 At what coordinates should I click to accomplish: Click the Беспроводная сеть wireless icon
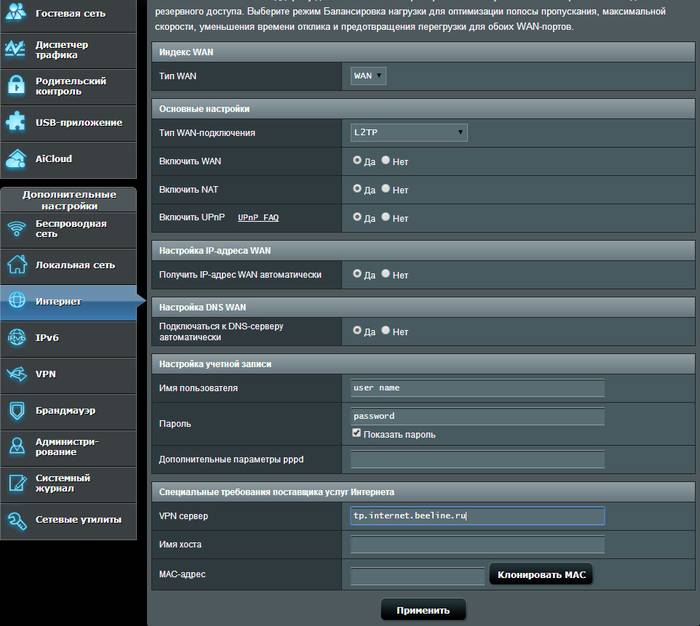(x=16, y=229)
